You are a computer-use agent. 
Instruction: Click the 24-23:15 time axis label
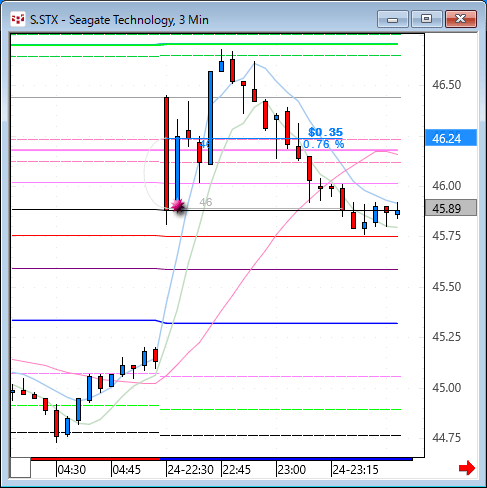tap(355, 470)
